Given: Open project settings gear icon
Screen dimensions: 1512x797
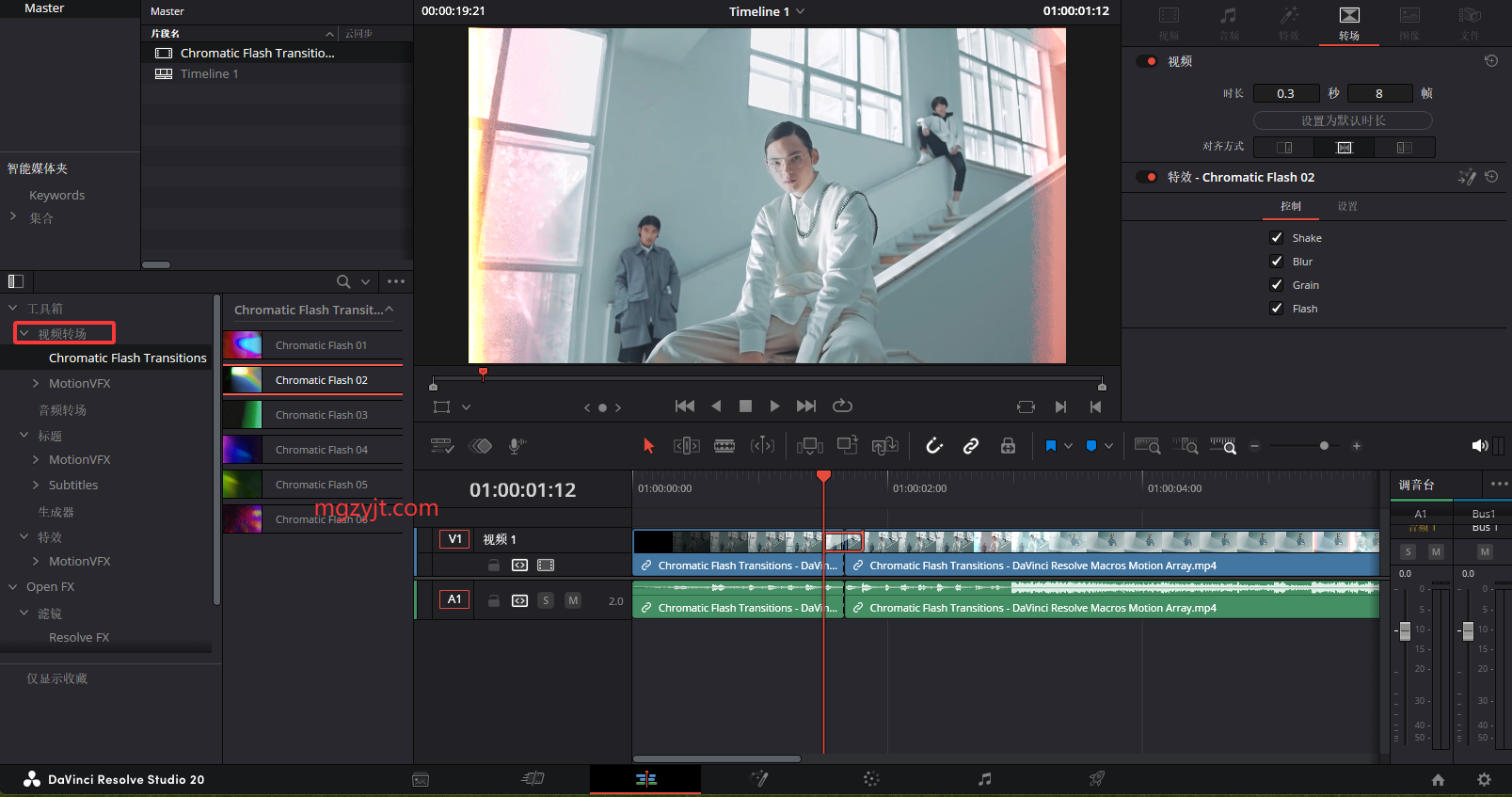Looking at the screenshot, I should [x=1484, y=779].
